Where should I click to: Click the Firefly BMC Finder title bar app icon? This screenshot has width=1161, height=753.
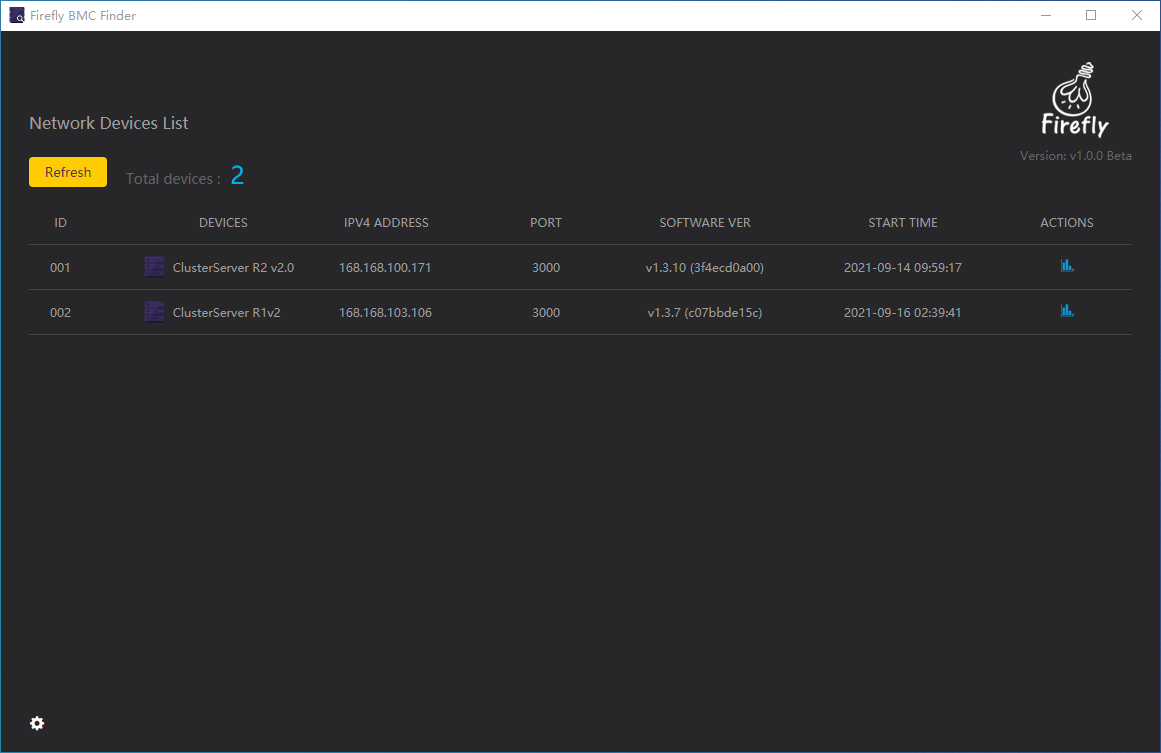(16, 16)
